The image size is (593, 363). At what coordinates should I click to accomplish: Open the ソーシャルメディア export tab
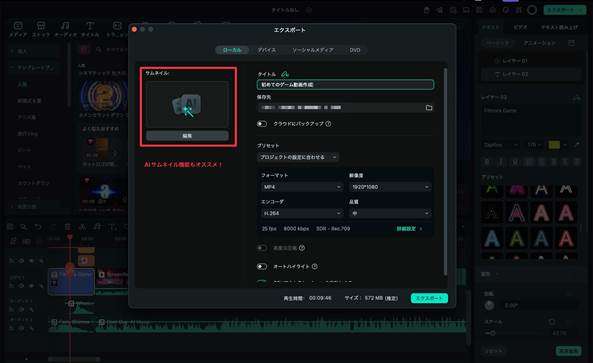pos(313,50)
